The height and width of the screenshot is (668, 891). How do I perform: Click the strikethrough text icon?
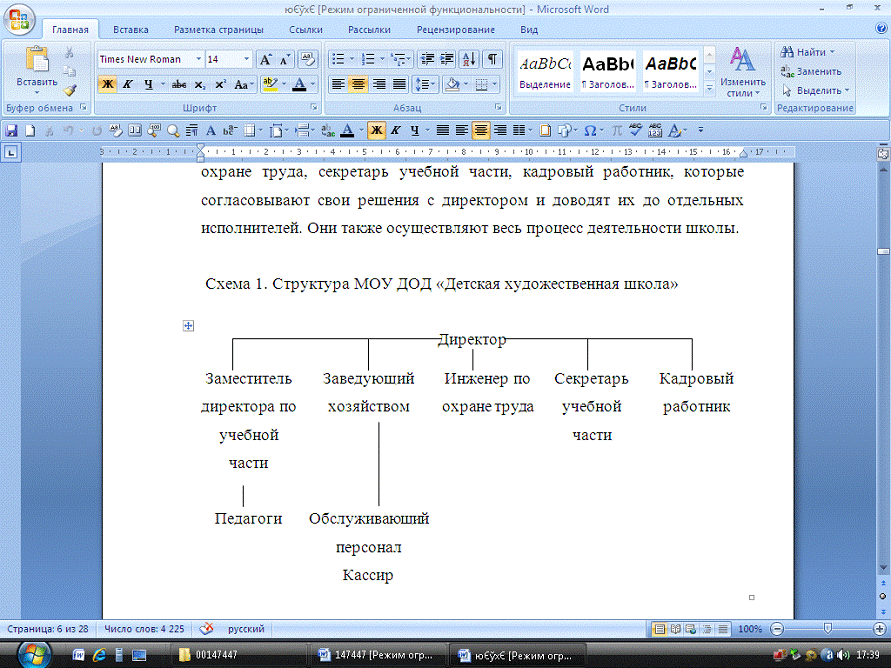coord(179,85)
